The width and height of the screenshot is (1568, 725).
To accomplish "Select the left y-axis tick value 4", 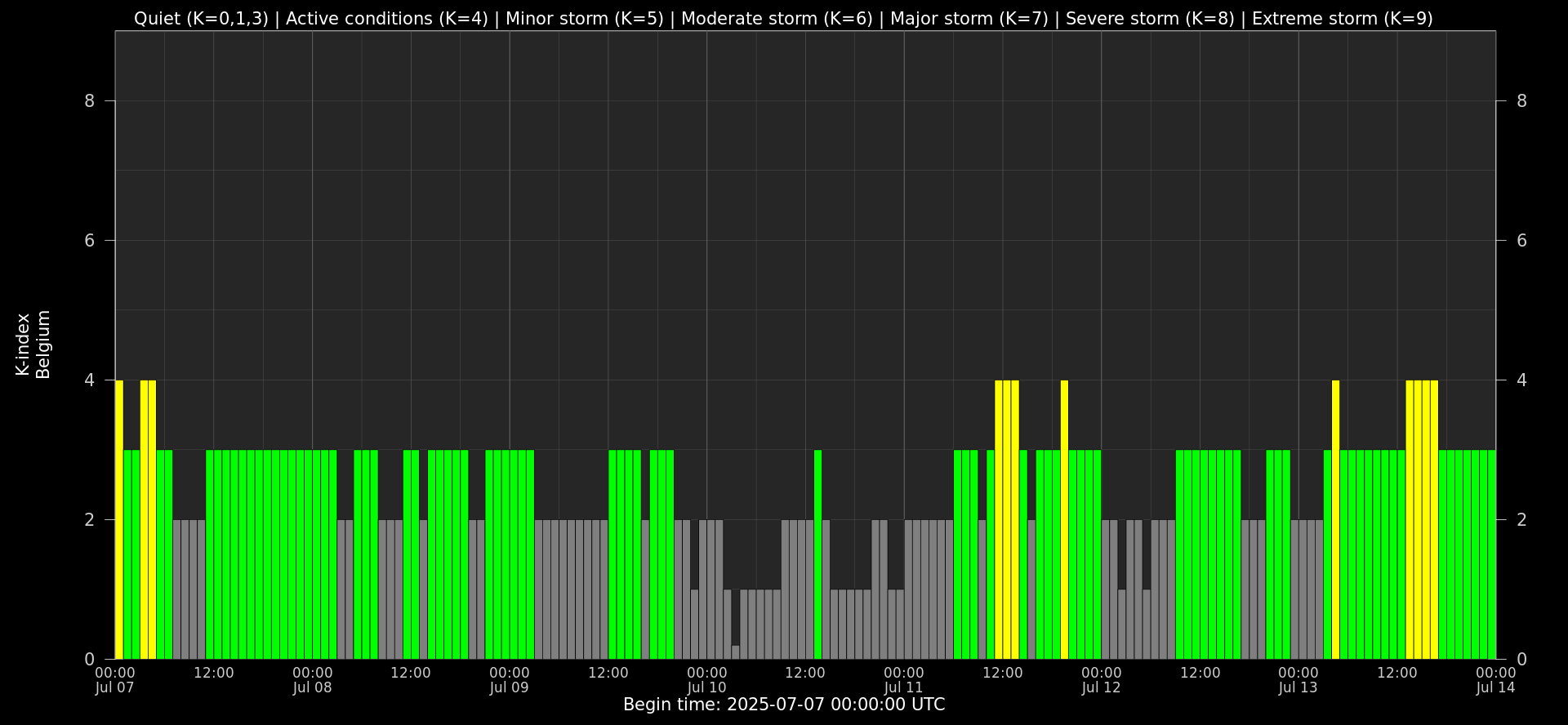I will (x=90, y=380).
